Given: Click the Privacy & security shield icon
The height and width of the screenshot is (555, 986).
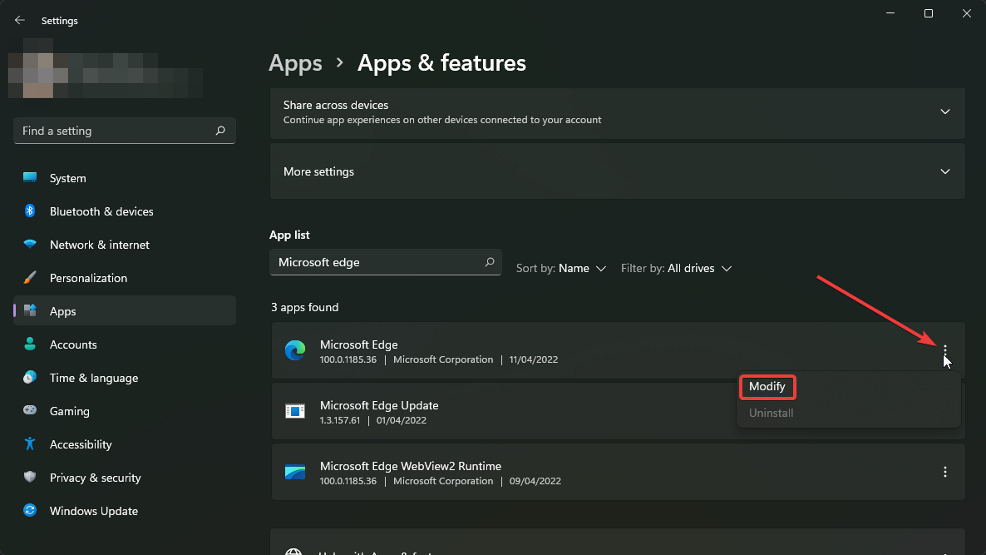Looking at the screenshot, I should pos(30,477).
